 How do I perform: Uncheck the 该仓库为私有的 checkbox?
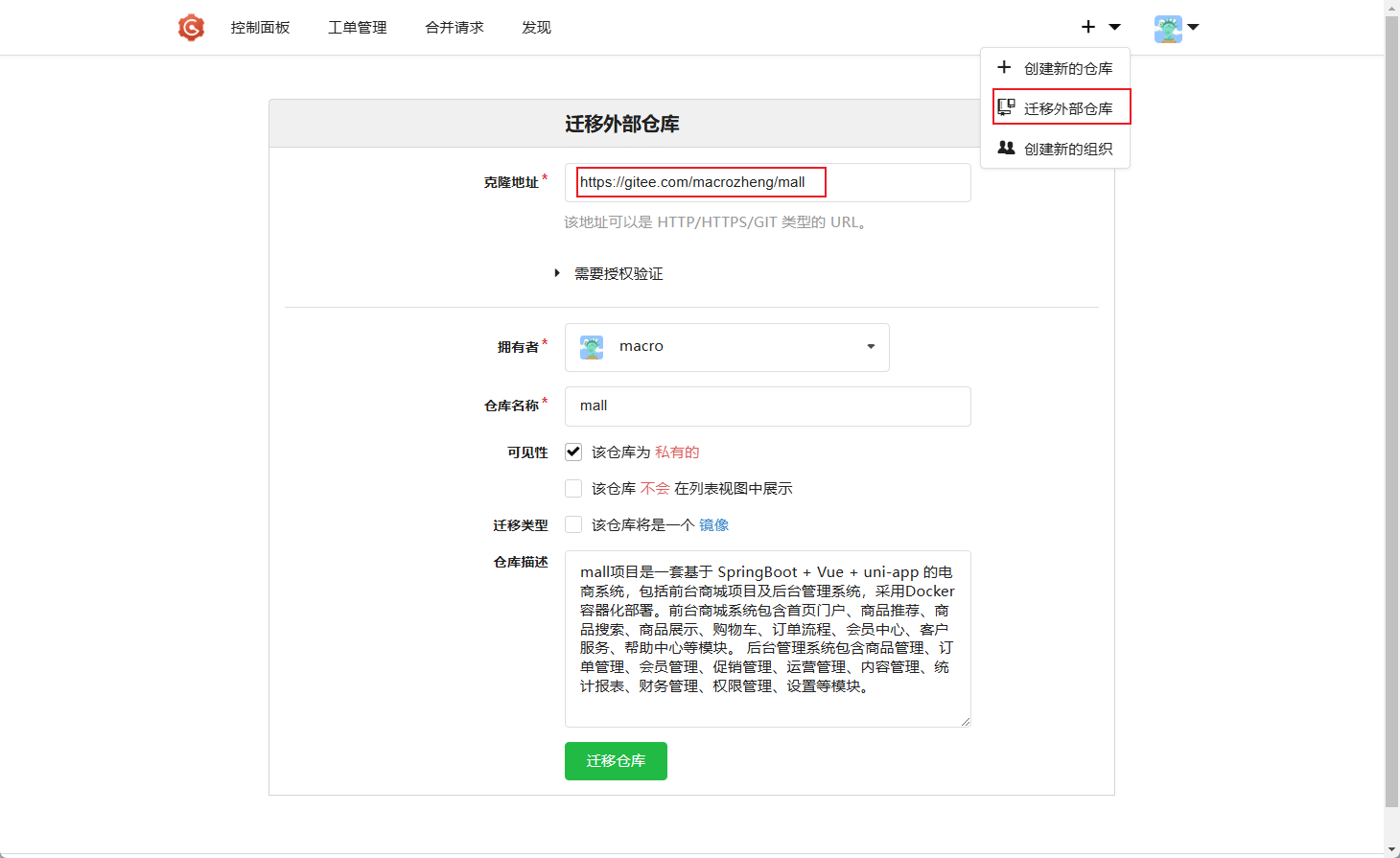[573, 452]
